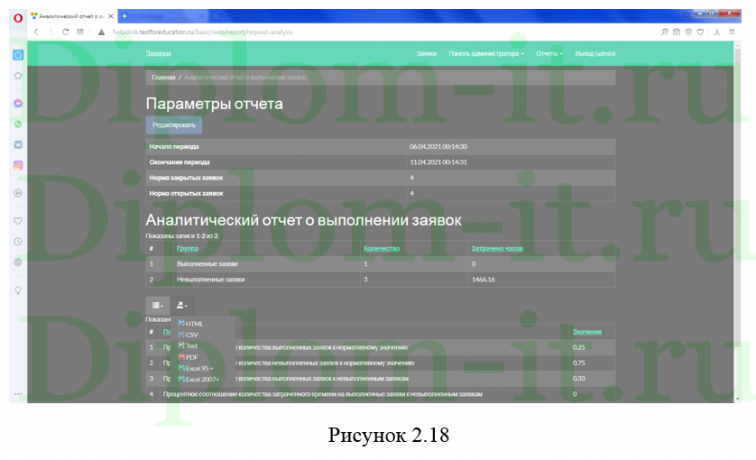Export report as CSV
756x460 pixels.
[x=189, y=335]
